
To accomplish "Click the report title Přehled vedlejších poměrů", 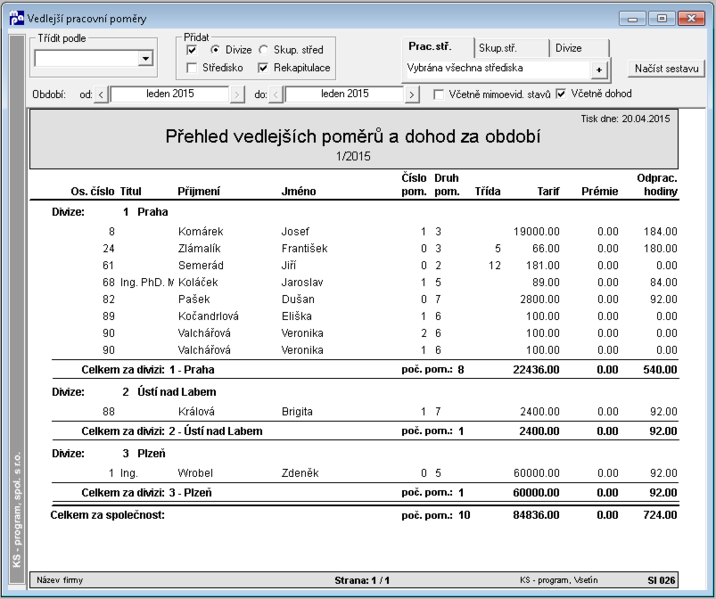I will point(353,137).
